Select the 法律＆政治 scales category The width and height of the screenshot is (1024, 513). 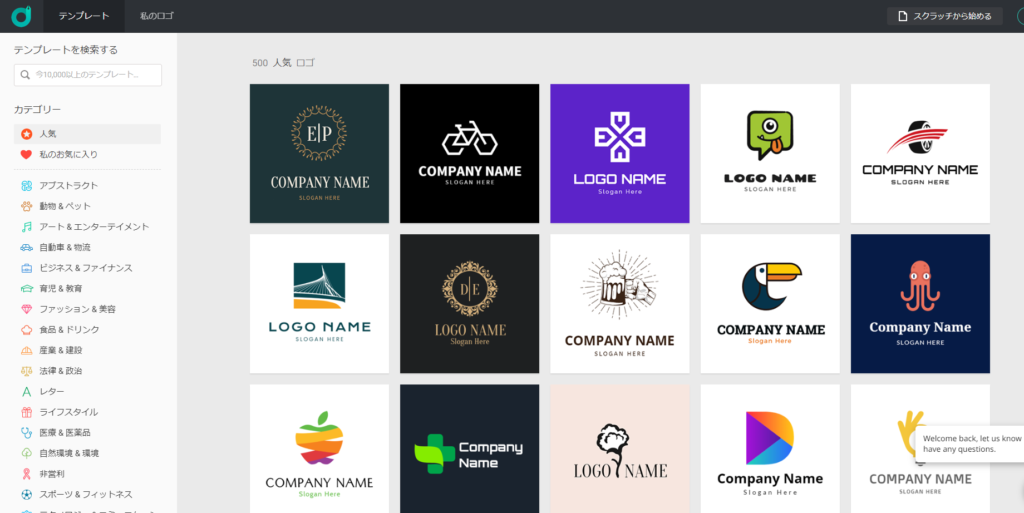(60, 371)
